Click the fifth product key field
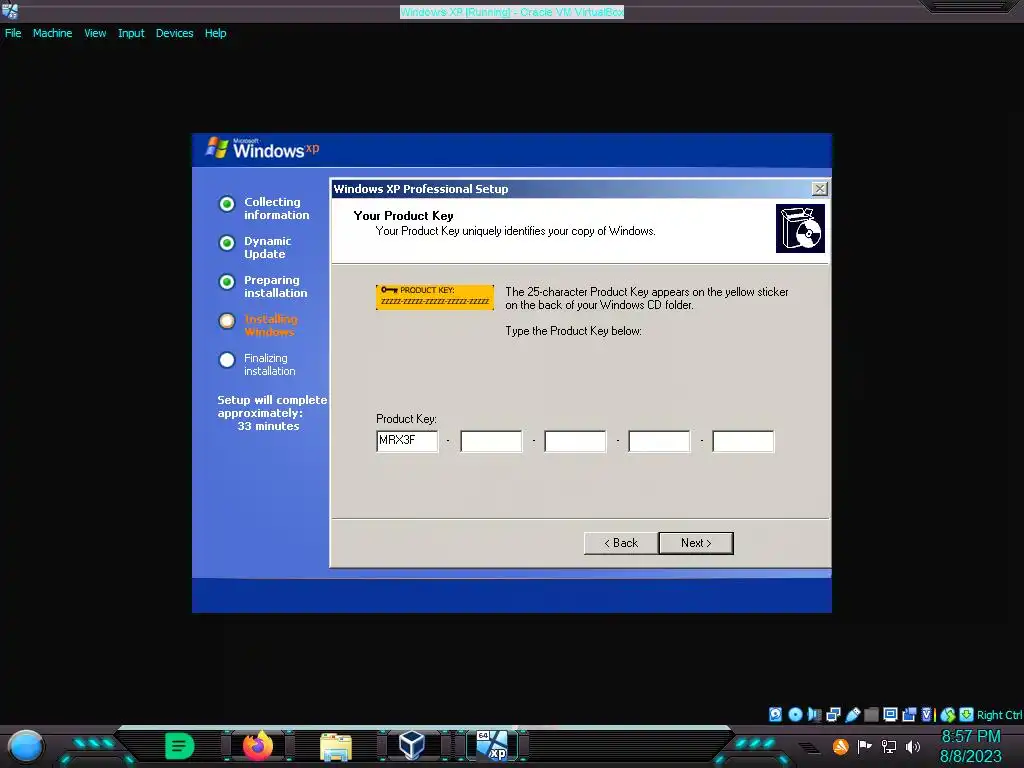The image size is (1024, 768). (743, 441)
